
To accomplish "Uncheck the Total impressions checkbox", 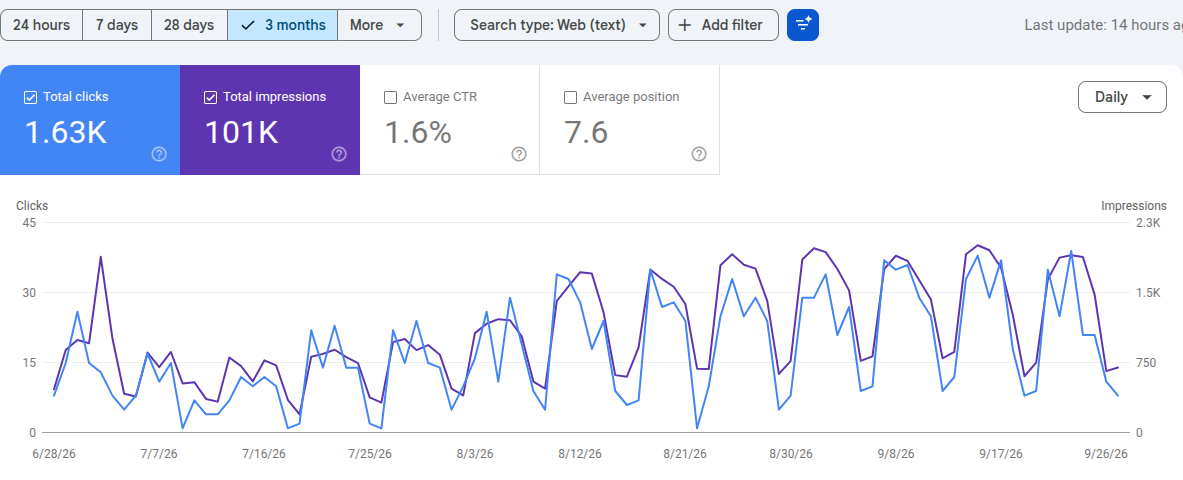I will (x=210, y=97).
